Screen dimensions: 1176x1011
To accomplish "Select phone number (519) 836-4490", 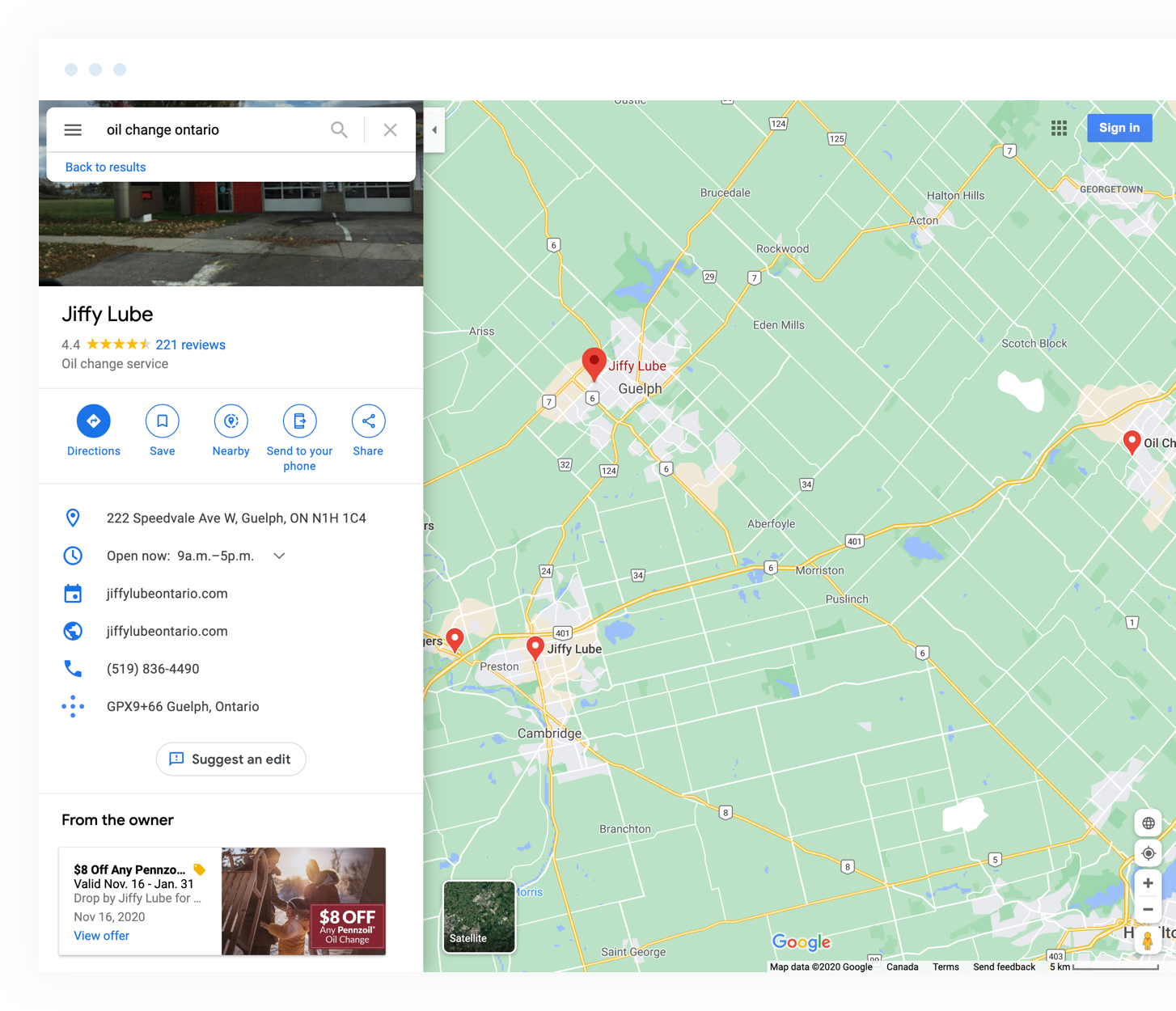I will [x=153, y=669].
